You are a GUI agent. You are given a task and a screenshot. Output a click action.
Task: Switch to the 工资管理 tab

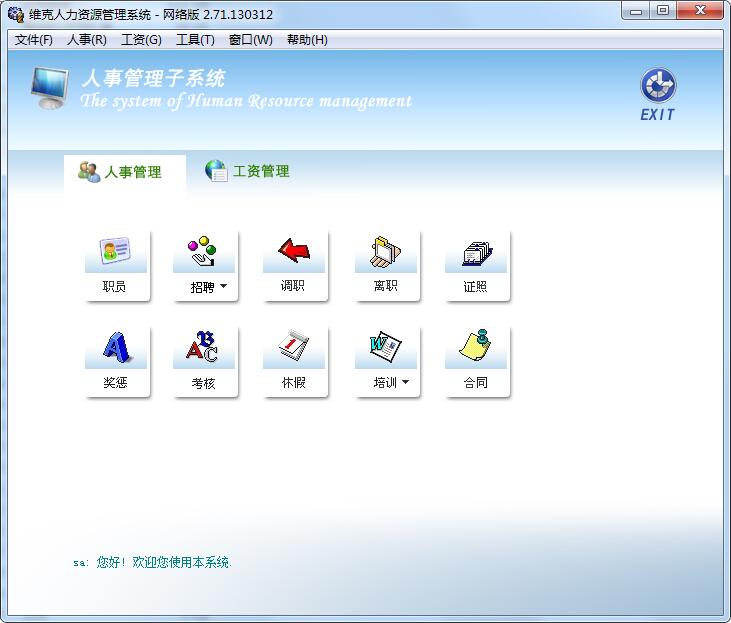click(x=248, y=171)
